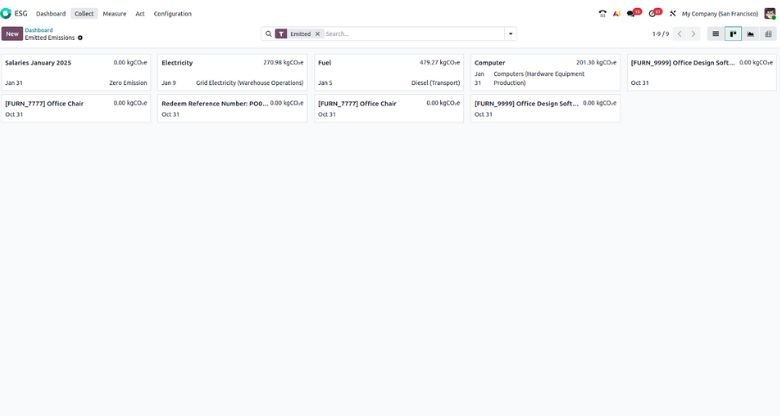Switch to graph view

751,34
